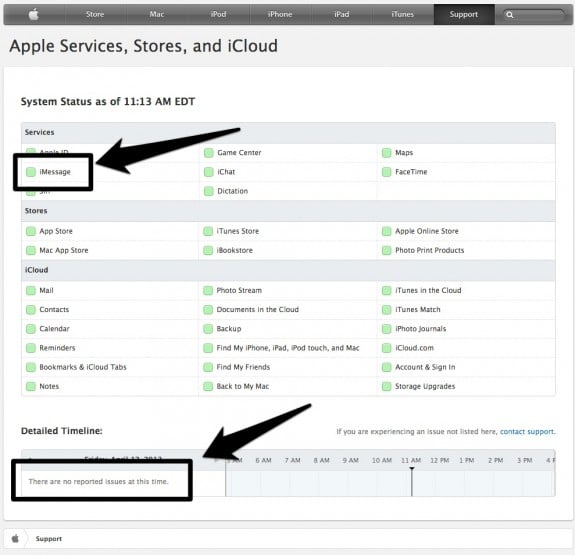
Task: Click the iMessage service label
Action: click(x=55, y=172)
